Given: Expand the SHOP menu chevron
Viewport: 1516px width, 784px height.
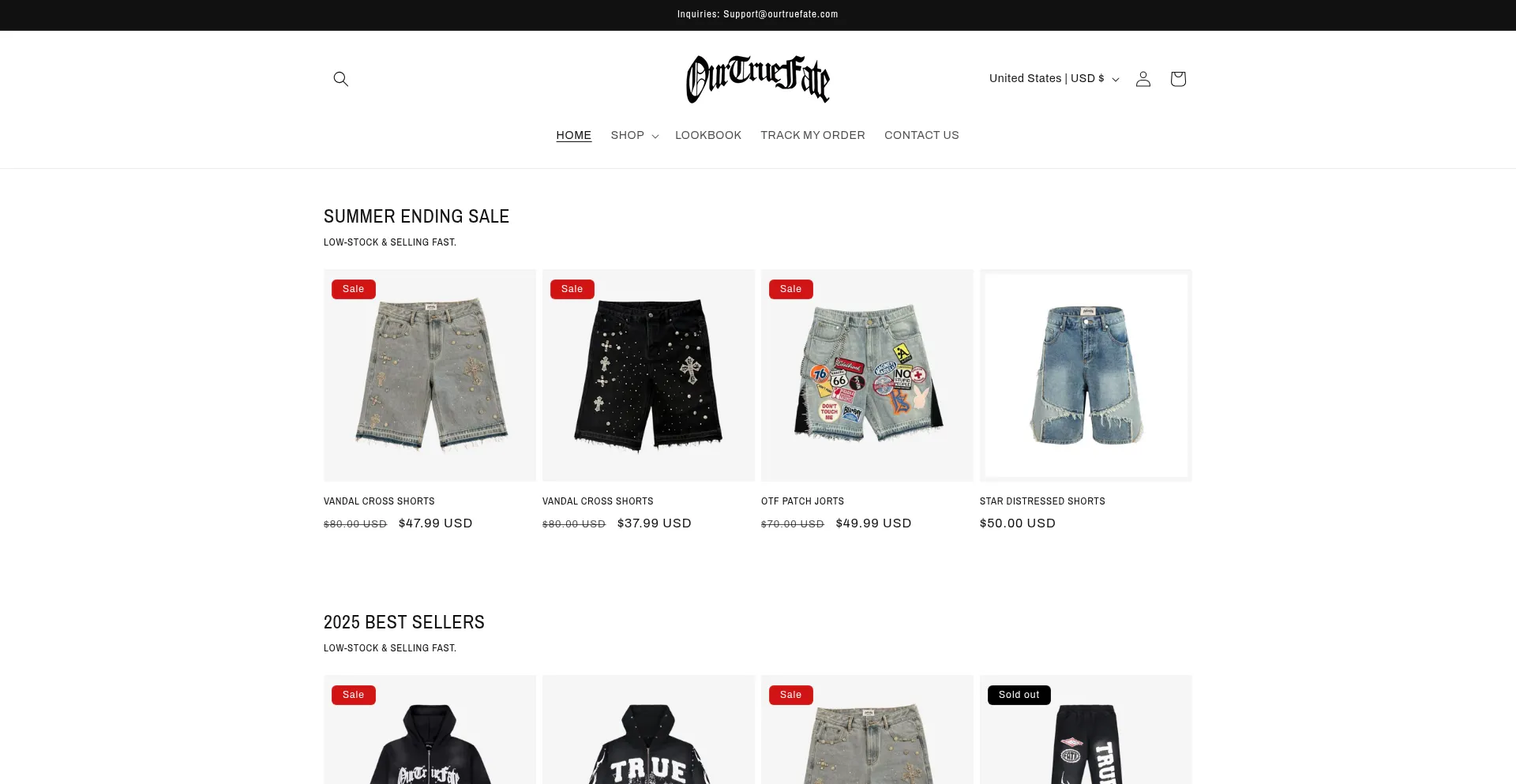Looking at the screenshot, I should click(x=655, y=136).
